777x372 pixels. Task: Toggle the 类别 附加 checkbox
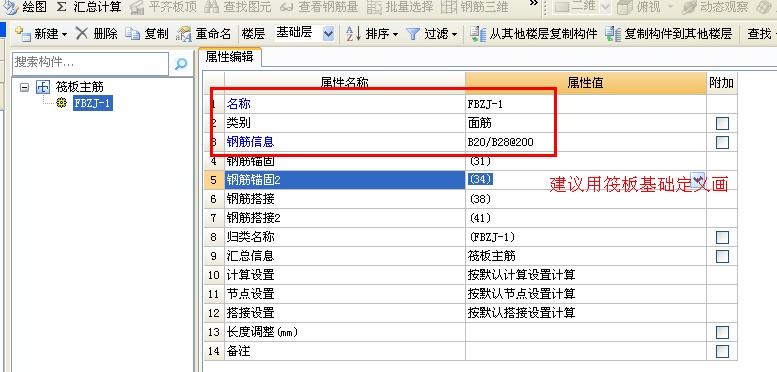(722, 123)
